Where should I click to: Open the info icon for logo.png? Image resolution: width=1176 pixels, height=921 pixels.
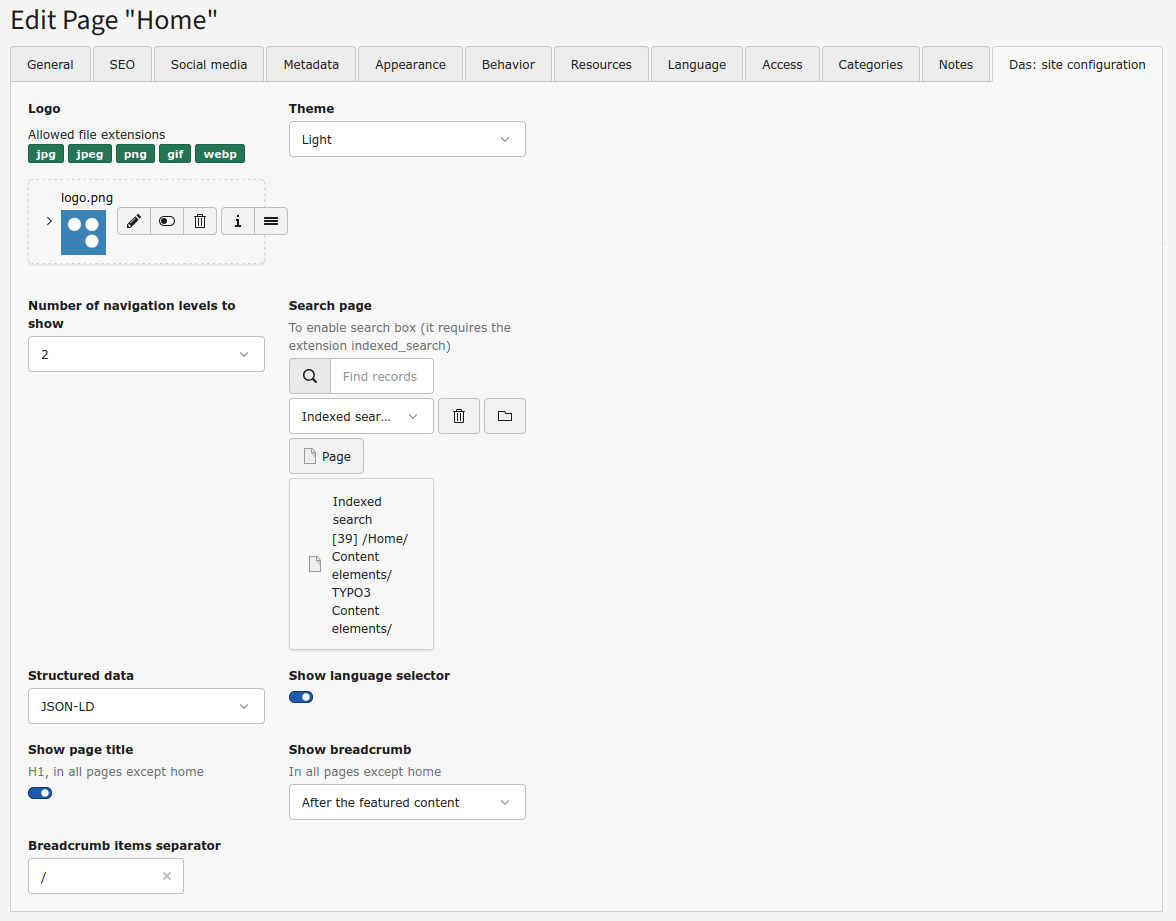point(237,221)
